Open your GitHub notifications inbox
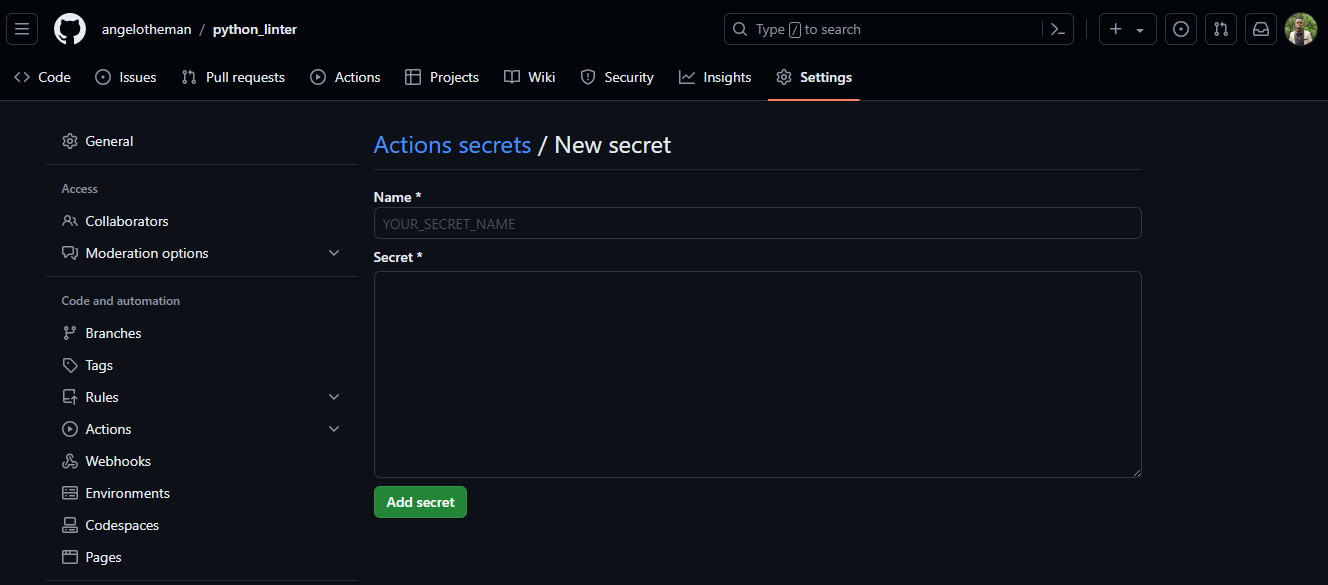1328x585 pixels. coord(1260,29)
